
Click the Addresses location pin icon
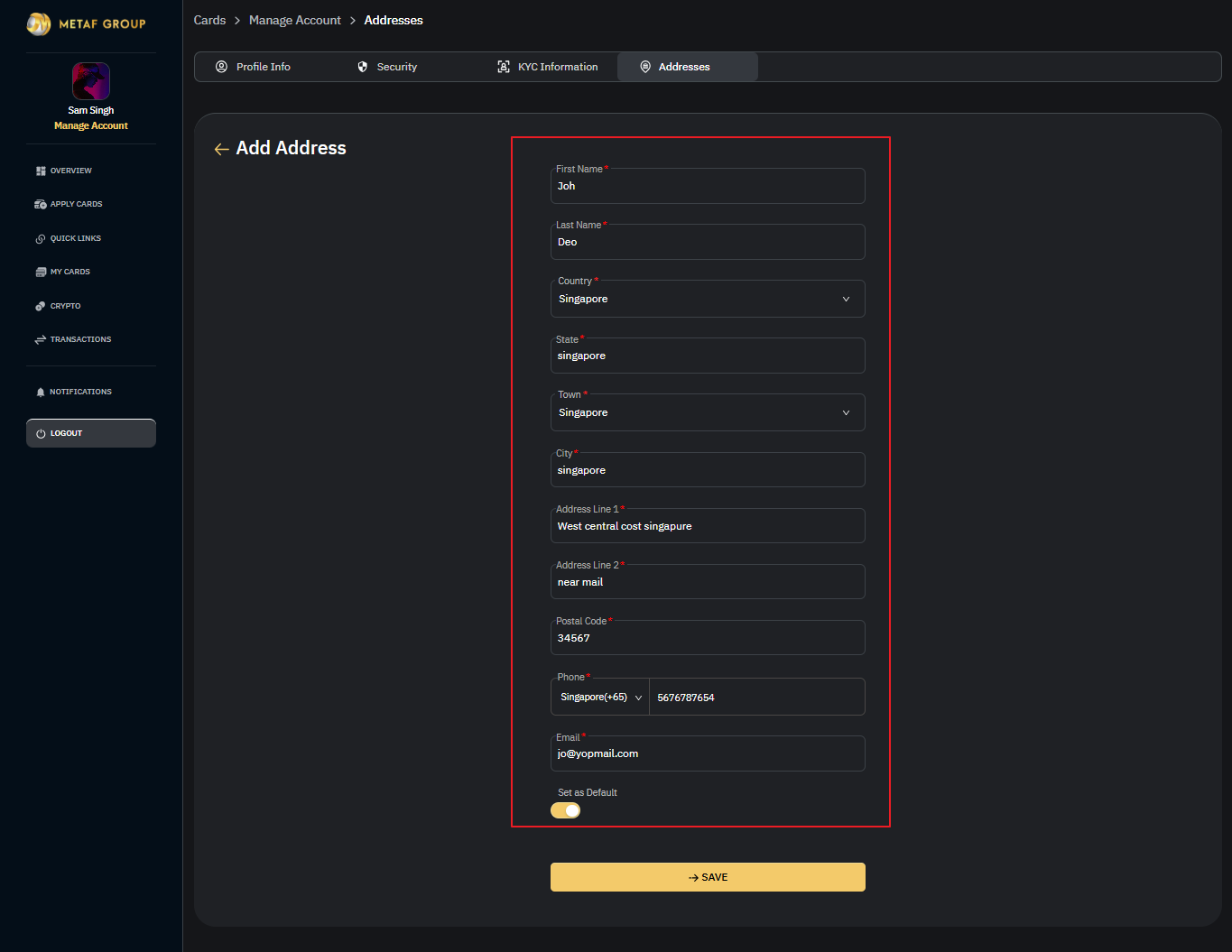click(645, 67)
